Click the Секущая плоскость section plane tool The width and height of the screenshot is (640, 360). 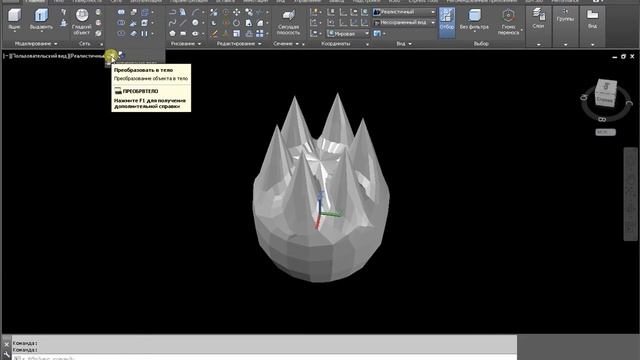(x=288, y=22)
